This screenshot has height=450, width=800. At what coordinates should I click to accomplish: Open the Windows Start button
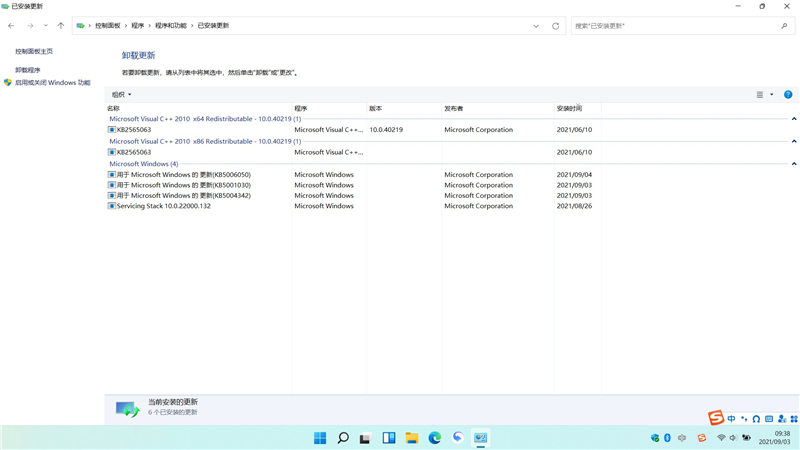[320, 438]
